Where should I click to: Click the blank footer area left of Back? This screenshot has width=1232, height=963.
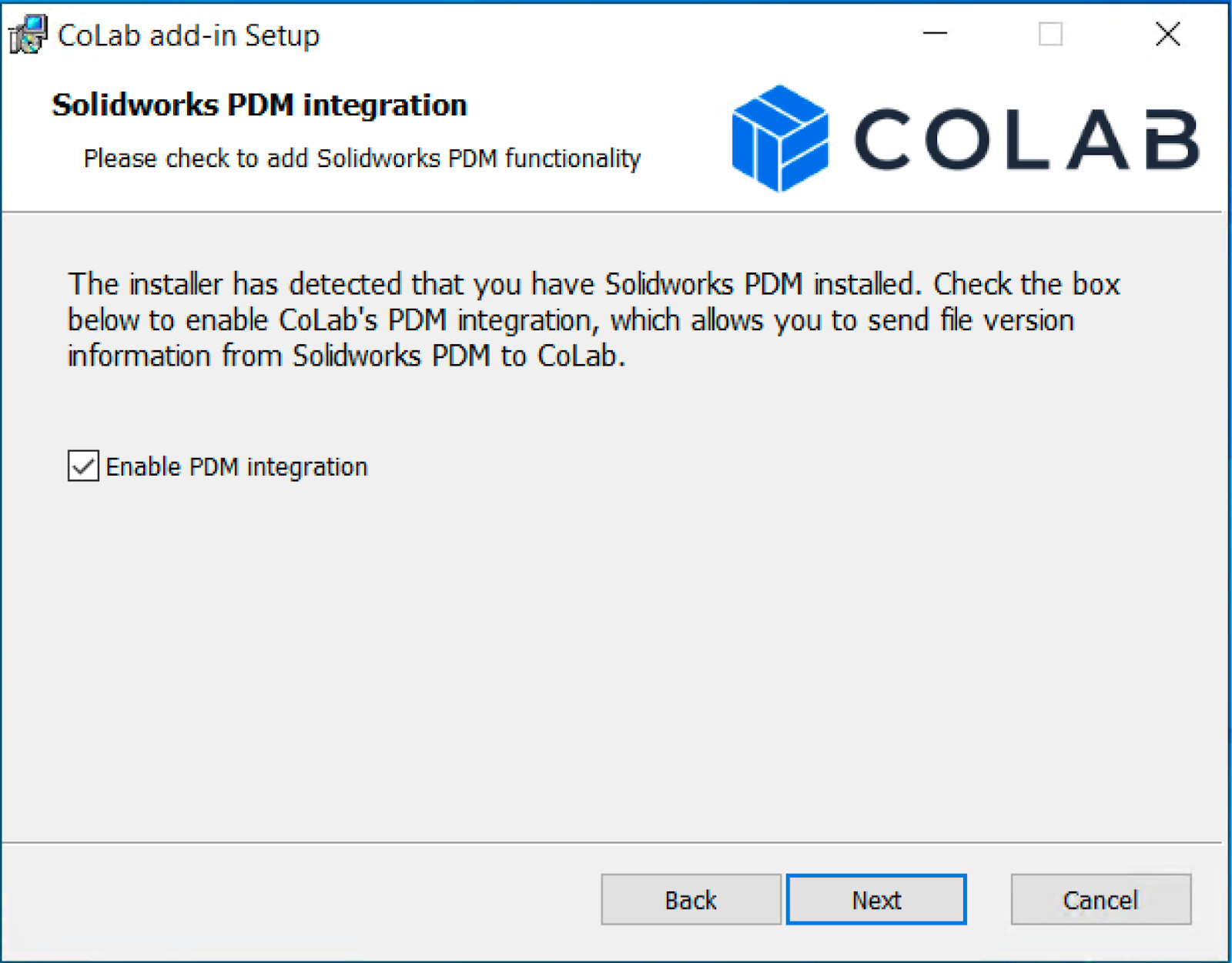[300, 899]
